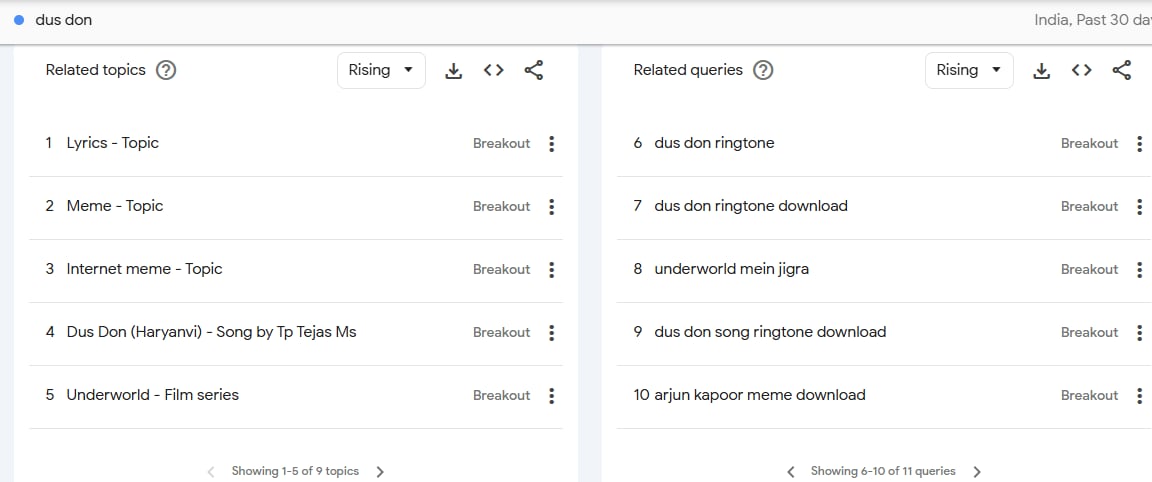Image resolution: width=1152 pixels, height=482 pixels.
Task: Go to next page of related queries
Action: (x=977, y=472)
